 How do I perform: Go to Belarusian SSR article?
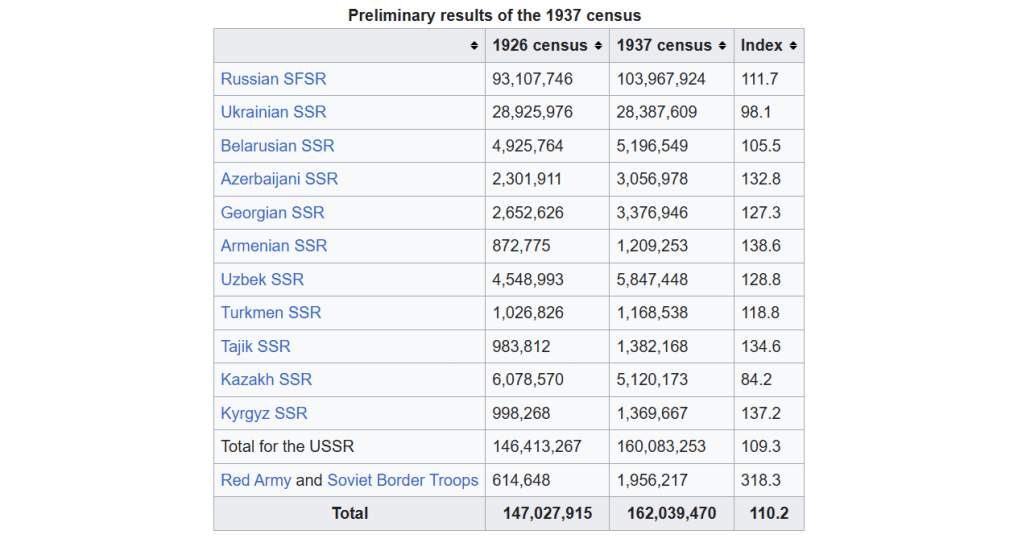coord(277,146)
